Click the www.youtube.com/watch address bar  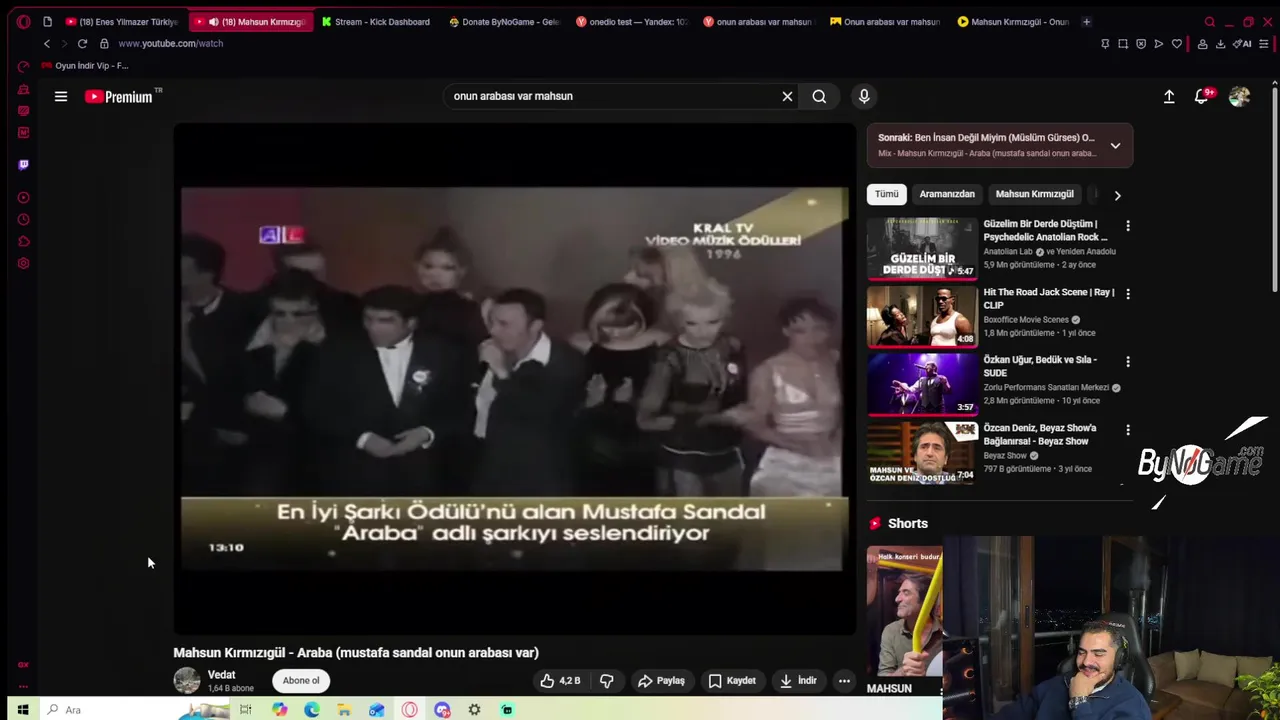click(170, 43)
